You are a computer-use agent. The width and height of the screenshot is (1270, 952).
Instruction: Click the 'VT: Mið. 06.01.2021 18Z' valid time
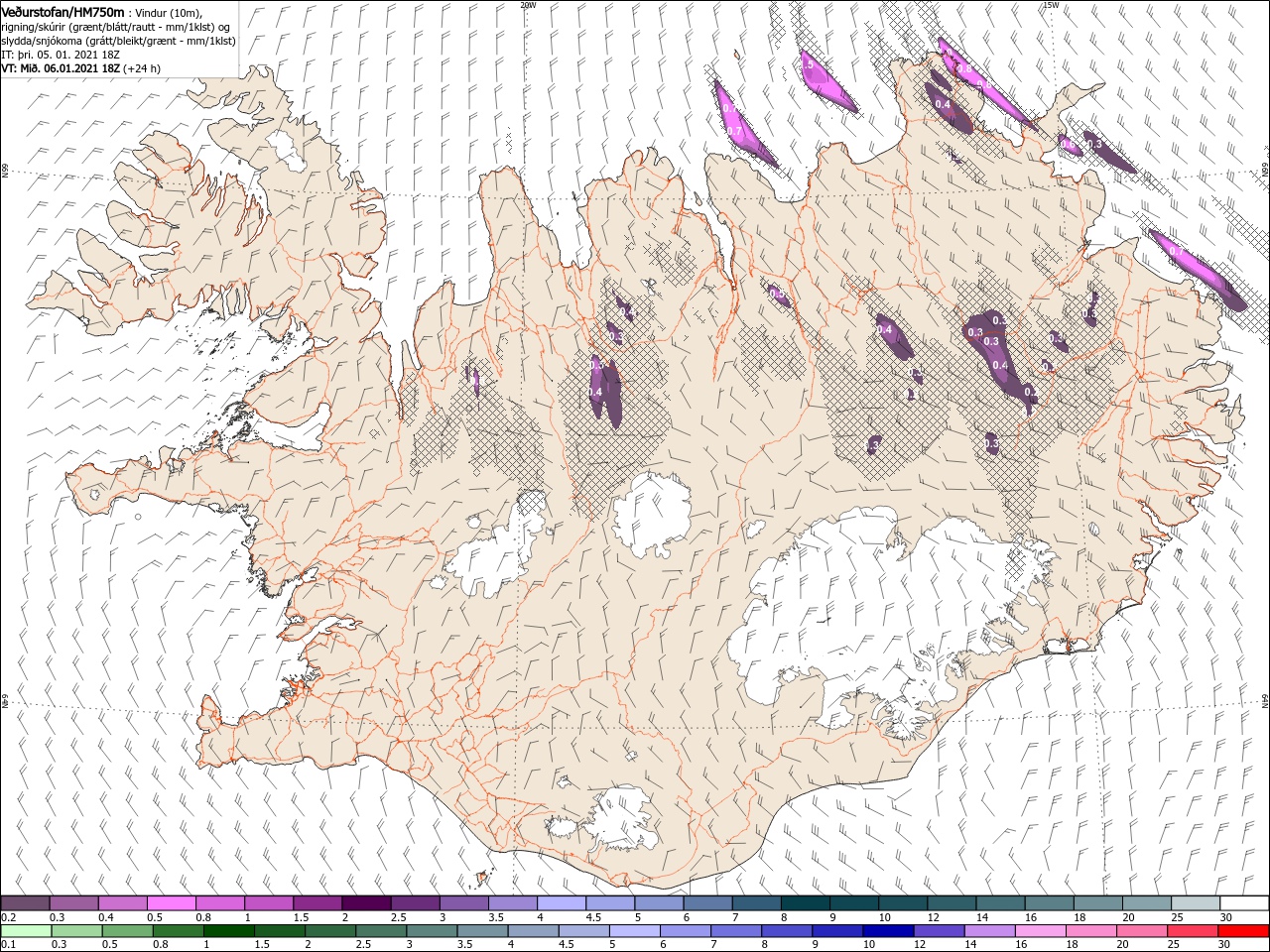tap(61, 68)
